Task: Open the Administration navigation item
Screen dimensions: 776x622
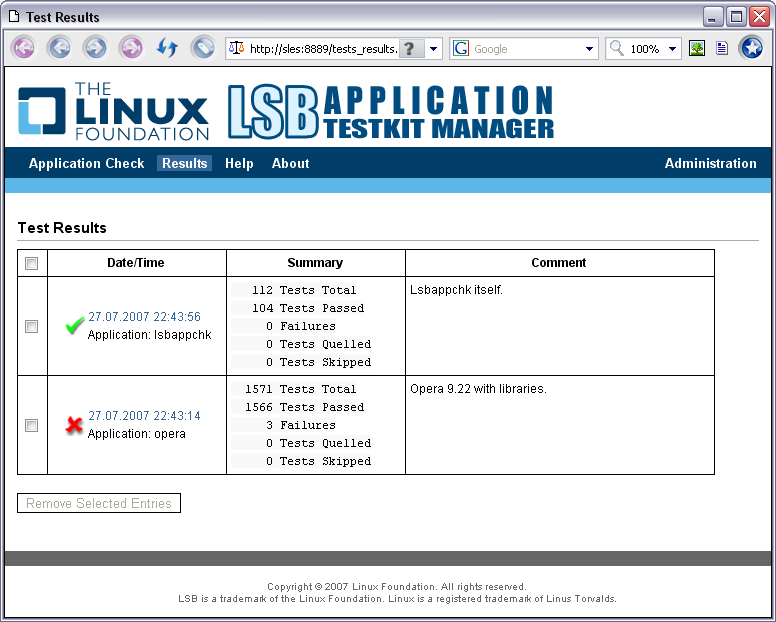Action: pos(711,163)
